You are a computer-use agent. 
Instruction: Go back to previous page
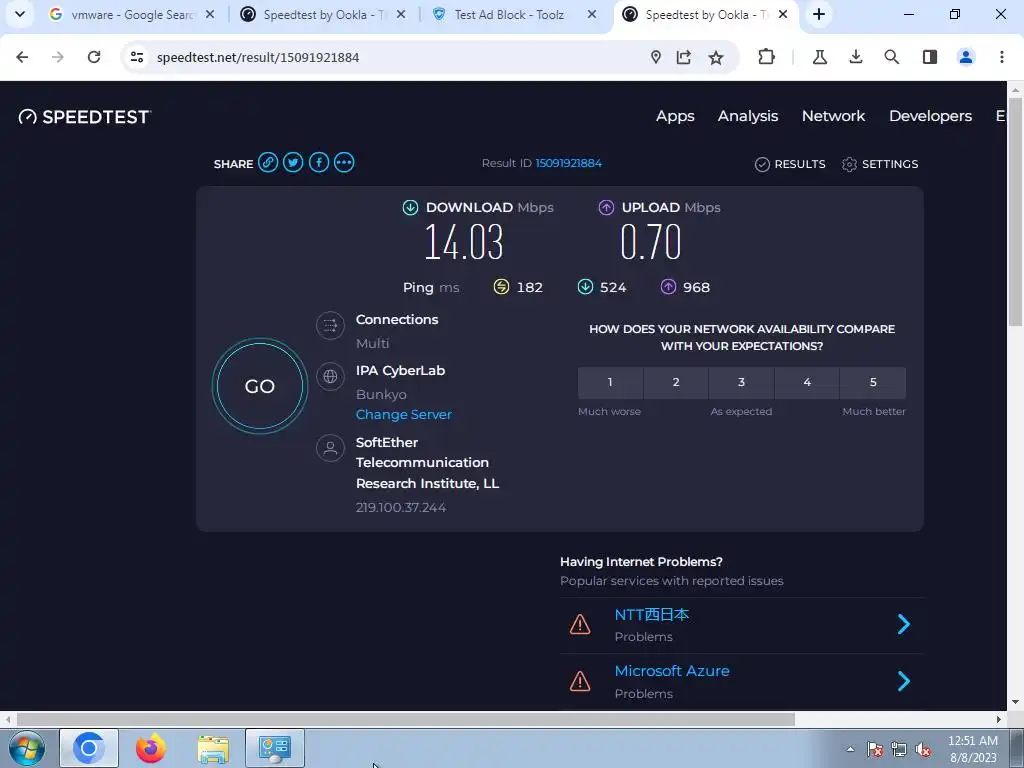[22, 57]
